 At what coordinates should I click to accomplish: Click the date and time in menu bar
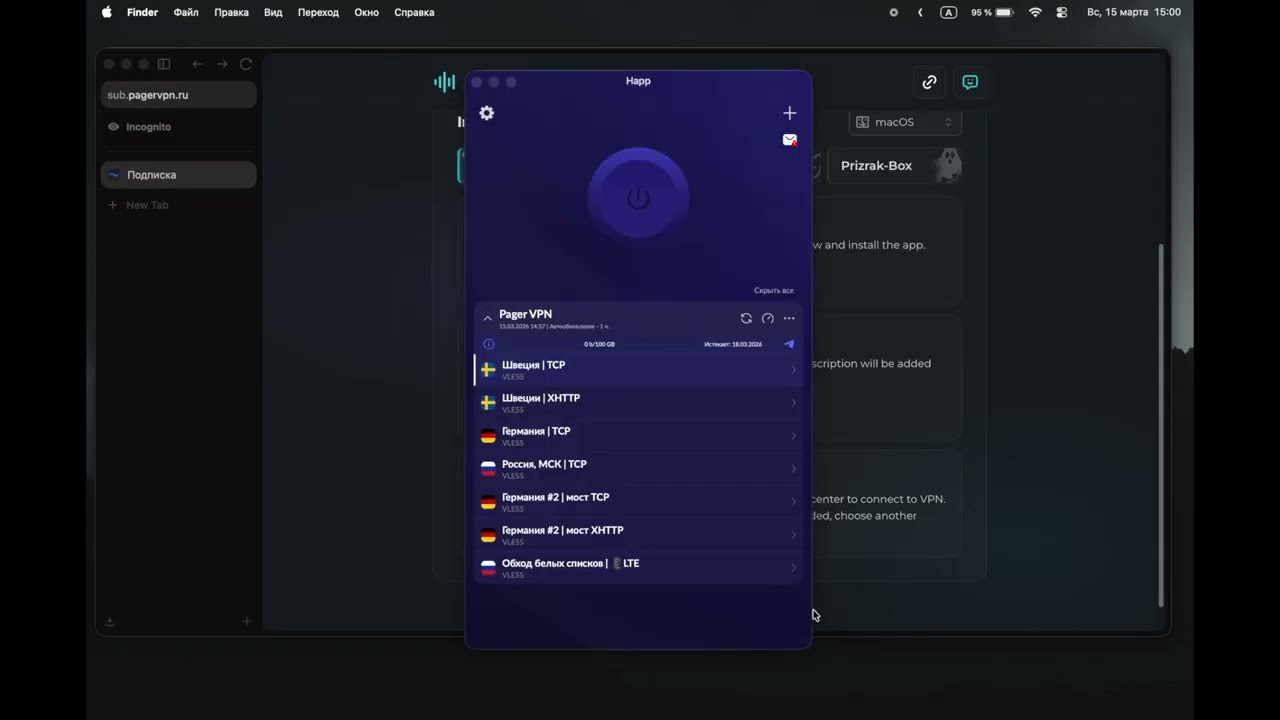click(1134, 12)
